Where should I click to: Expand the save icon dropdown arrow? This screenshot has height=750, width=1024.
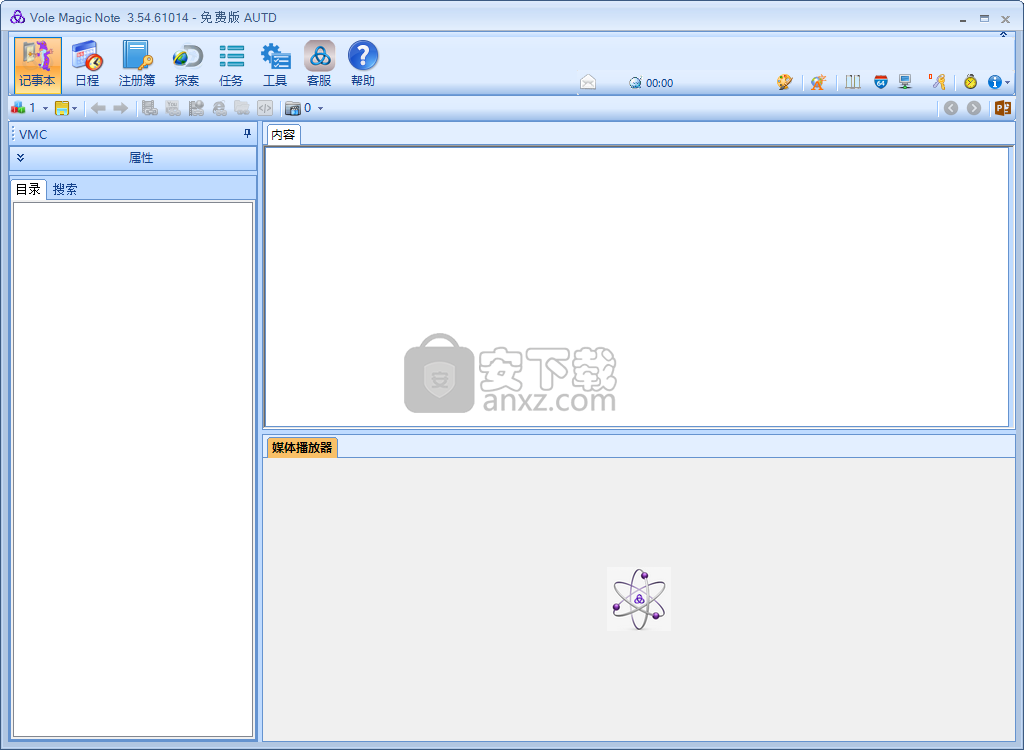pos(74,108)
